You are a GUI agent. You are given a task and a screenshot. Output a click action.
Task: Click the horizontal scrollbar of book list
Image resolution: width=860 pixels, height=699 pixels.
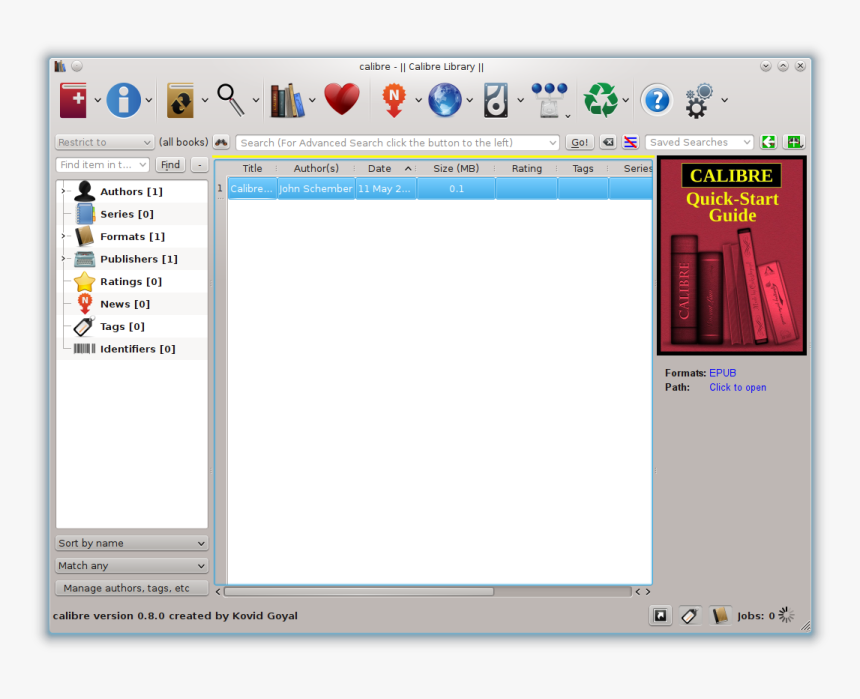pos(359,591)
